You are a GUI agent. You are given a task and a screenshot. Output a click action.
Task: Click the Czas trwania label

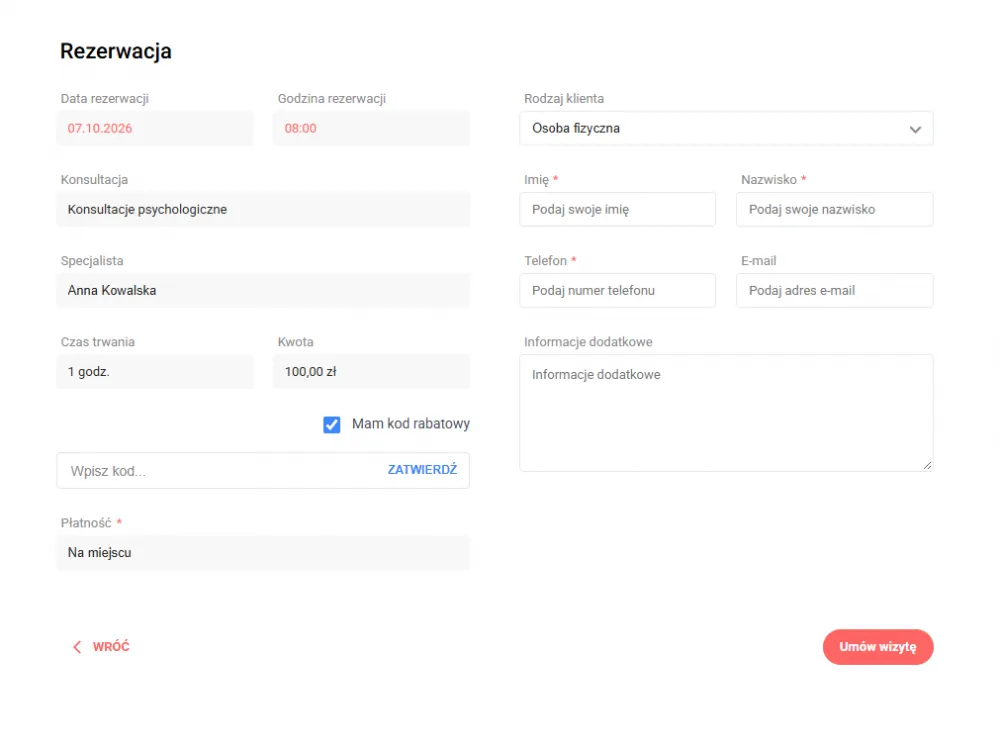point(98,342)
